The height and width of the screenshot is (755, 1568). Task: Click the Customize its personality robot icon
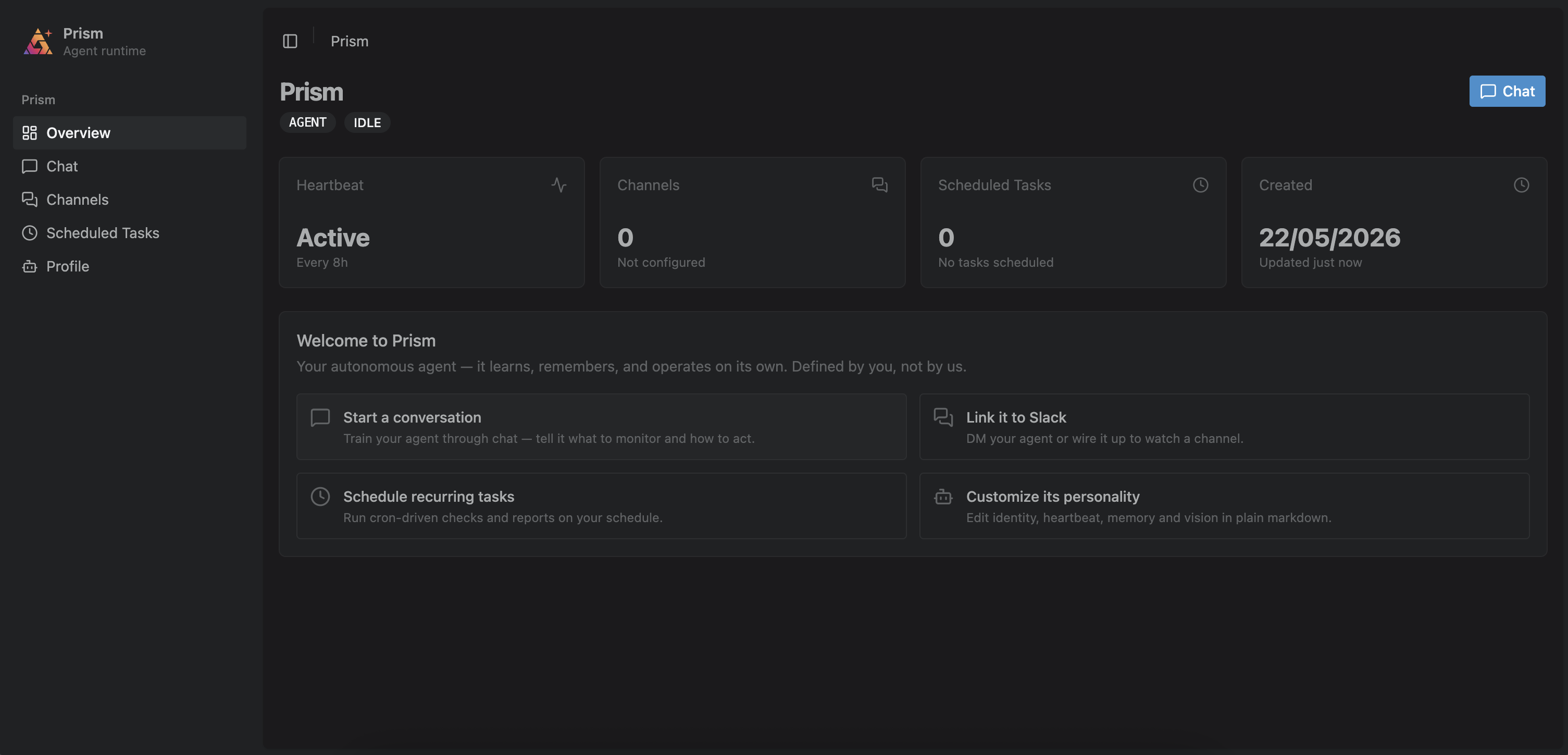[x=943, y=497]
